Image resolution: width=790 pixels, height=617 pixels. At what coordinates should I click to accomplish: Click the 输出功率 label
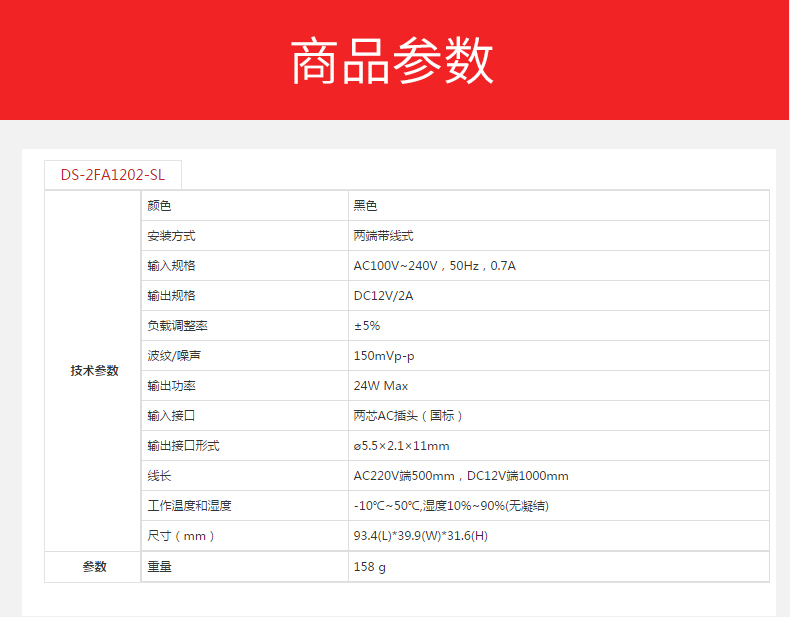coord(171,386)
